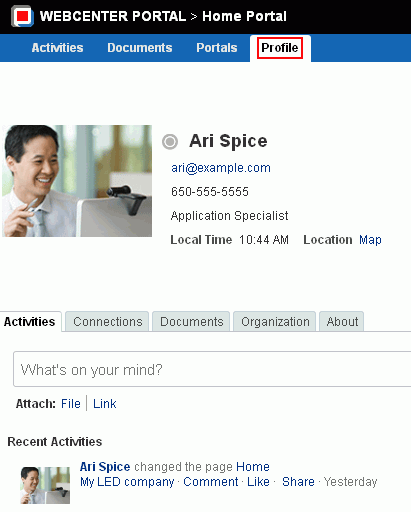
Task: Switch to the About sub-tab
Action: [x=342, y=322]
